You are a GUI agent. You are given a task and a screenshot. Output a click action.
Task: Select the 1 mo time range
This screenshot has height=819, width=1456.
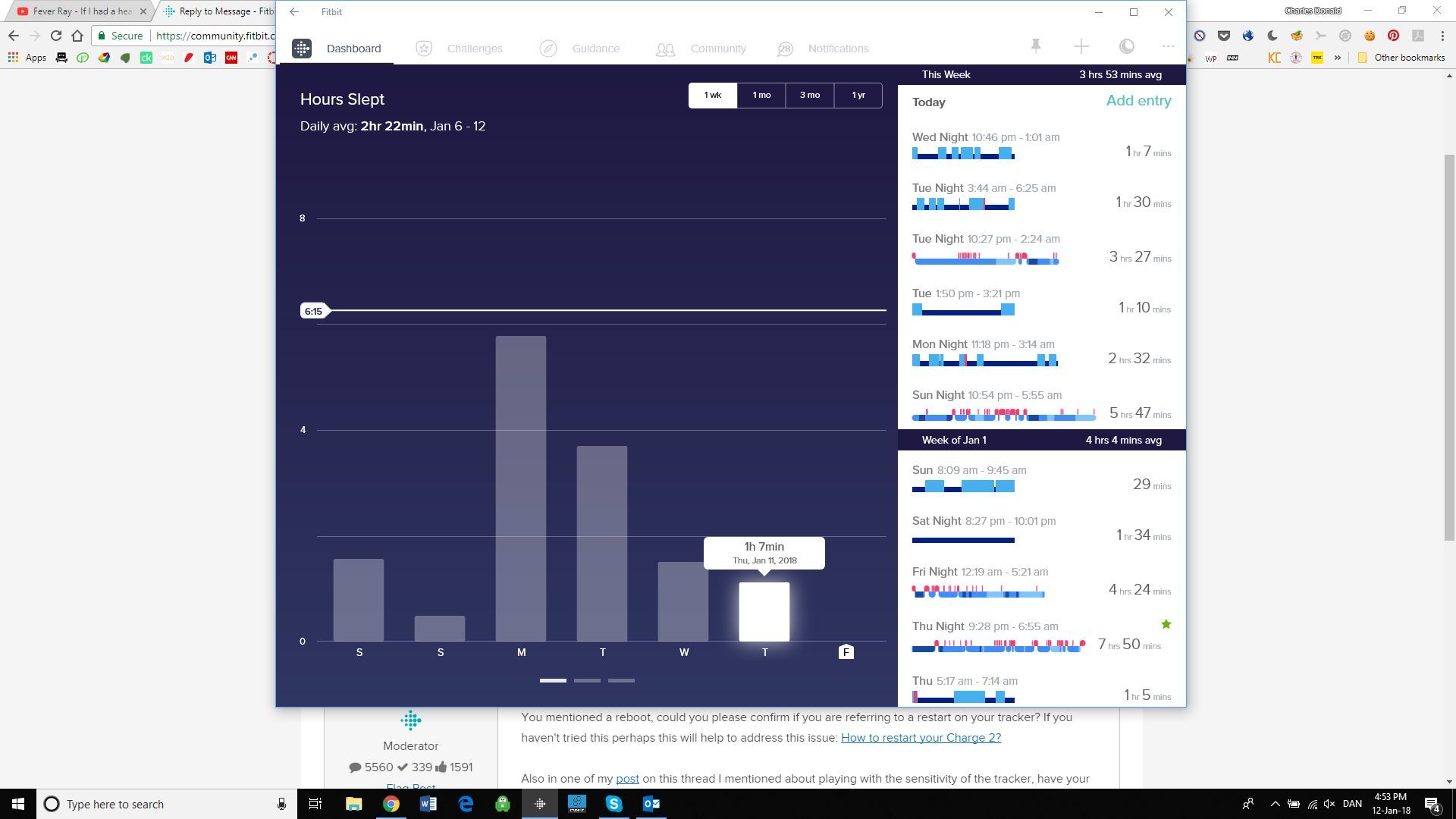[x=761, y=96]
